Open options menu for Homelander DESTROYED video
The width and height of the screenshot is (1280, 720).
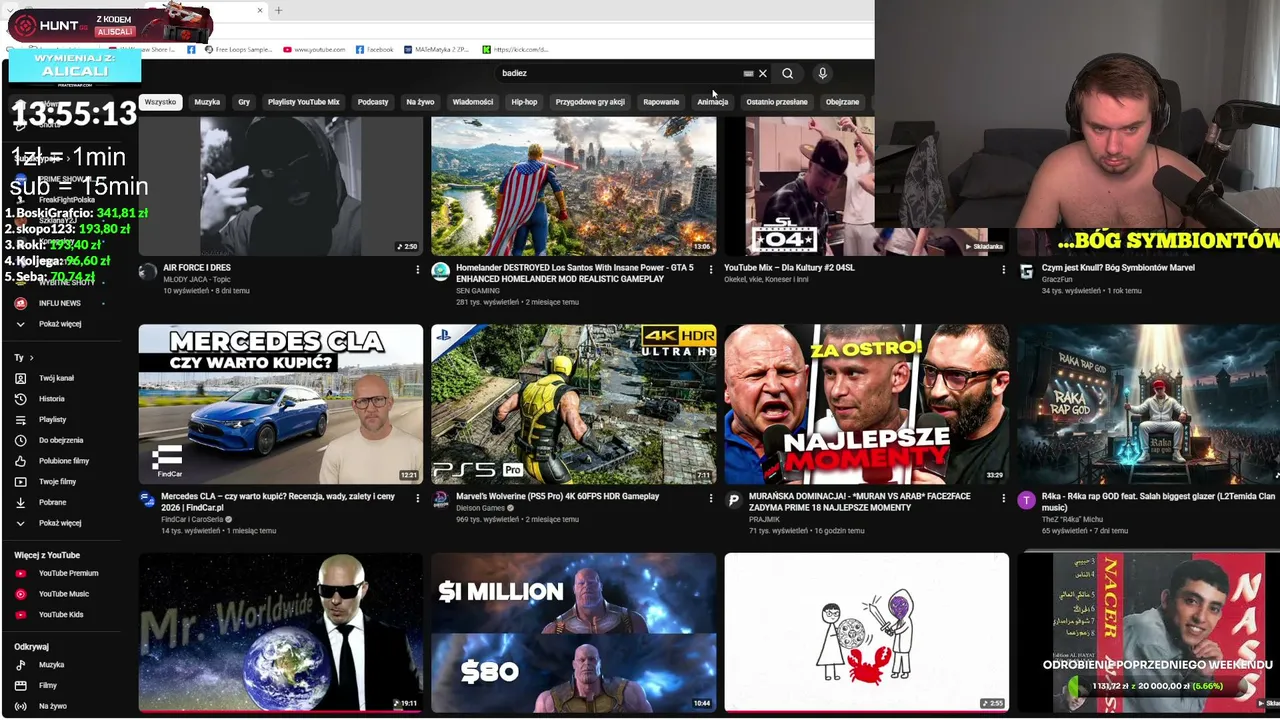711,270
